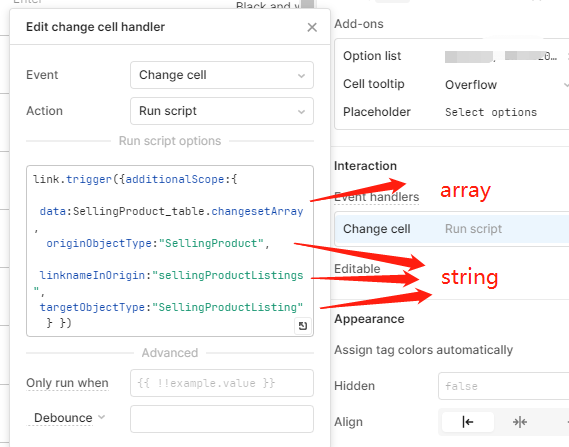Click the Option list label

(x=372, y=56)
